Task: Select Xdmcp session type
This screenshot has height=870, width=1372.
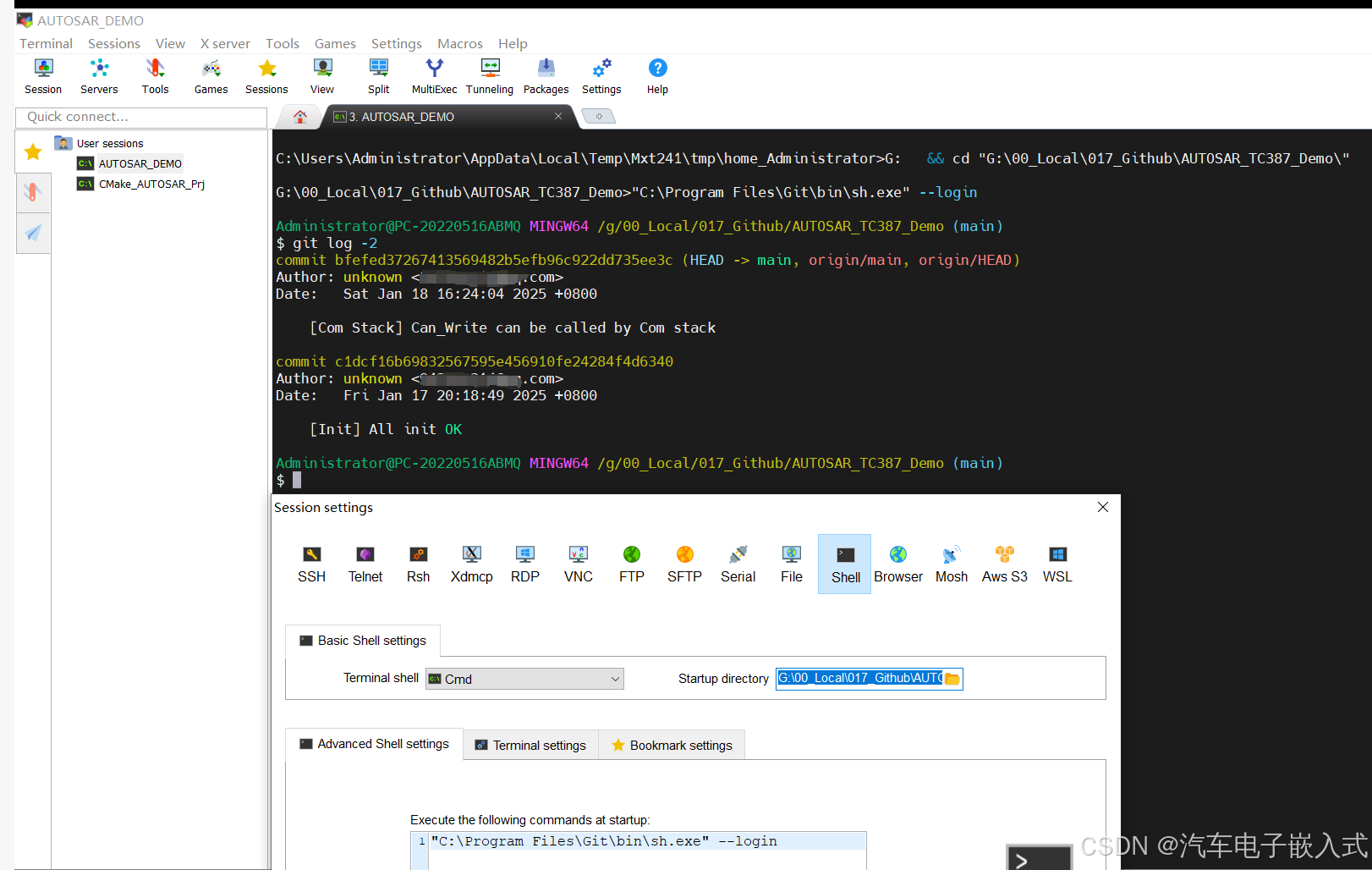Action: (472, 564)
